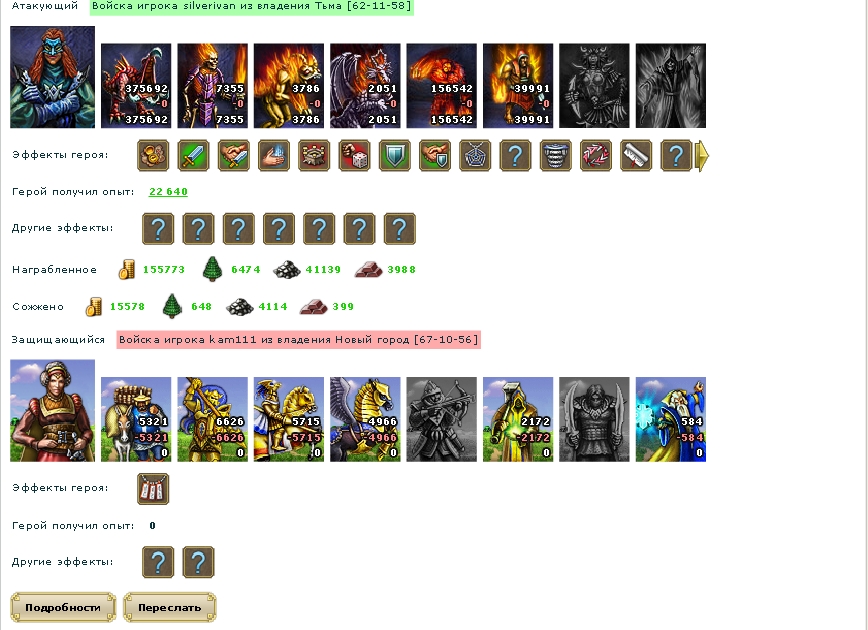Click the red dragon unit with 375692
This screenshot has height=630, width=868.
[136, 86]
